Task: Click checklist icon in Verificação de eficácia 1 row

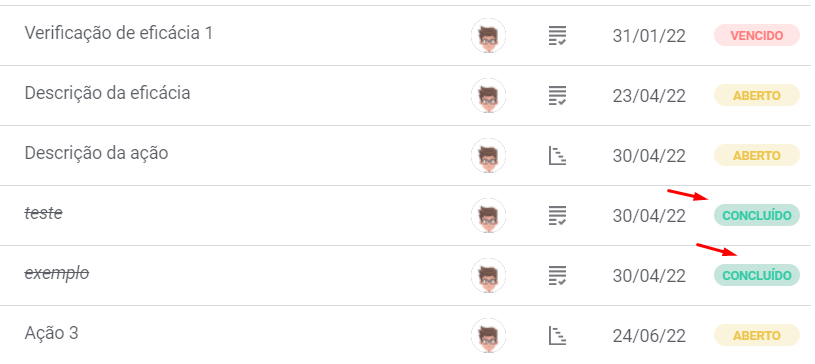Action: (x=557, y=36)
